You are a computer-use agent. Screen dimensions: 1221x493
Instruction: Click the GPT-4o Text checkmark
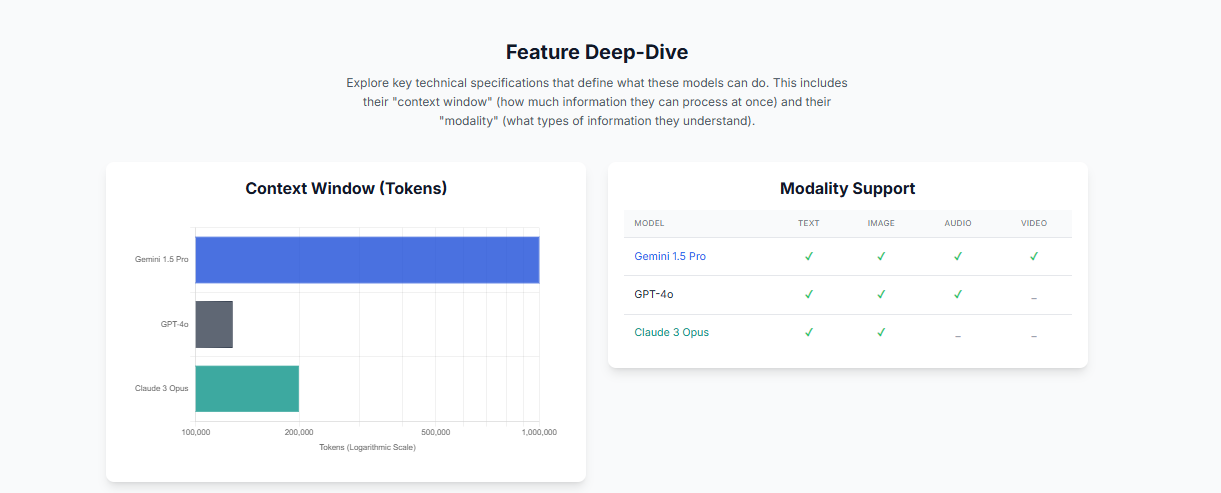click(x=809, y=295)
